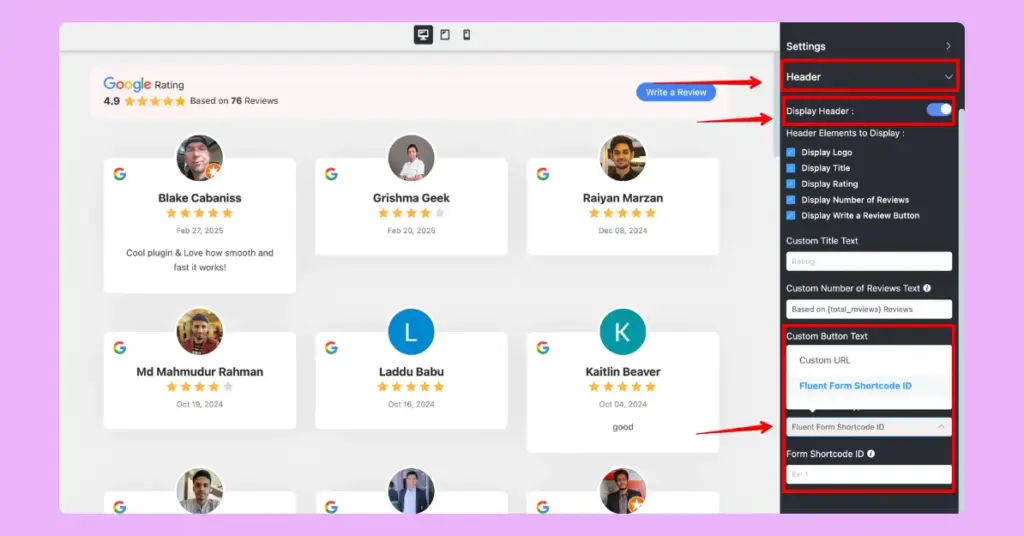The width and height of the screenshot is (1024, 536).
Task: Uncheck Display Rating checkbox
Action: point(791,184)
